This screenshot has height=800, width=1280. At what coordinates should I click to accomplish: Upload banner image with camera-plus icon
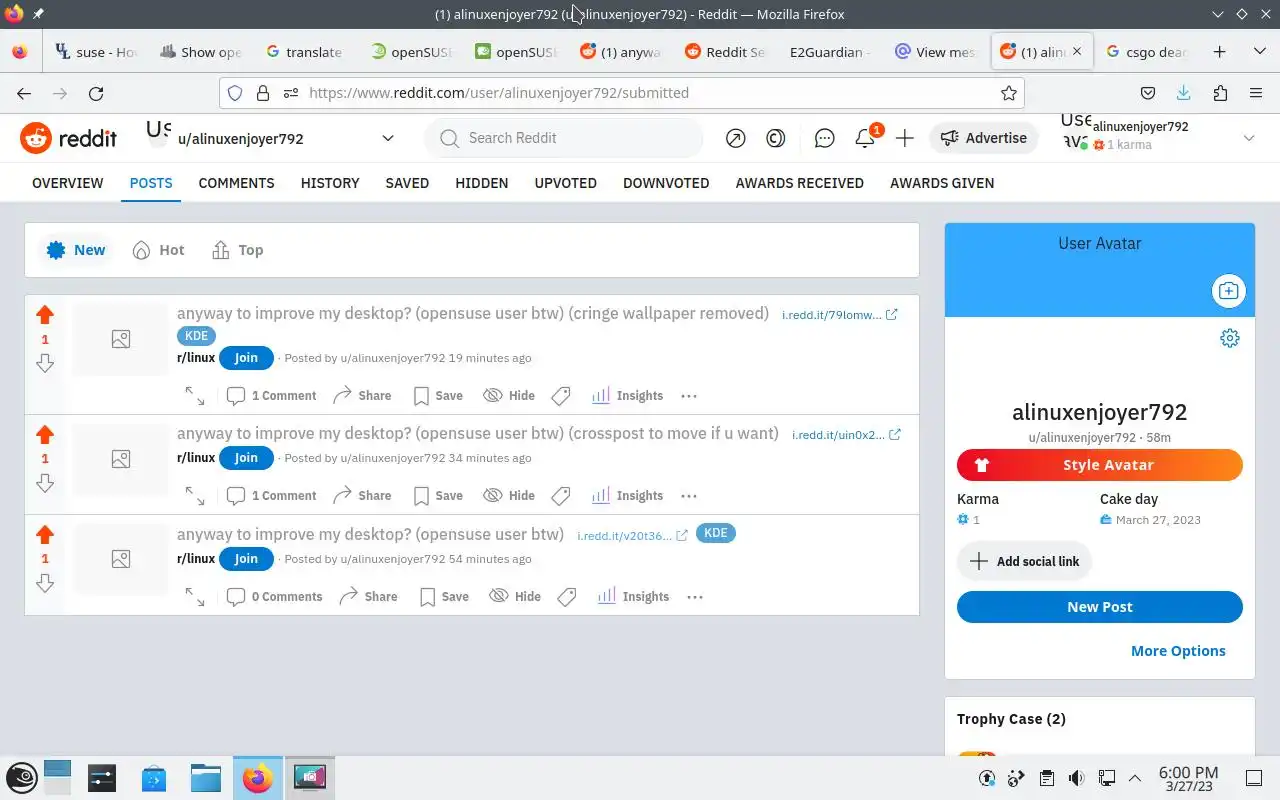pyautogui.click(x=1228, y=291)
